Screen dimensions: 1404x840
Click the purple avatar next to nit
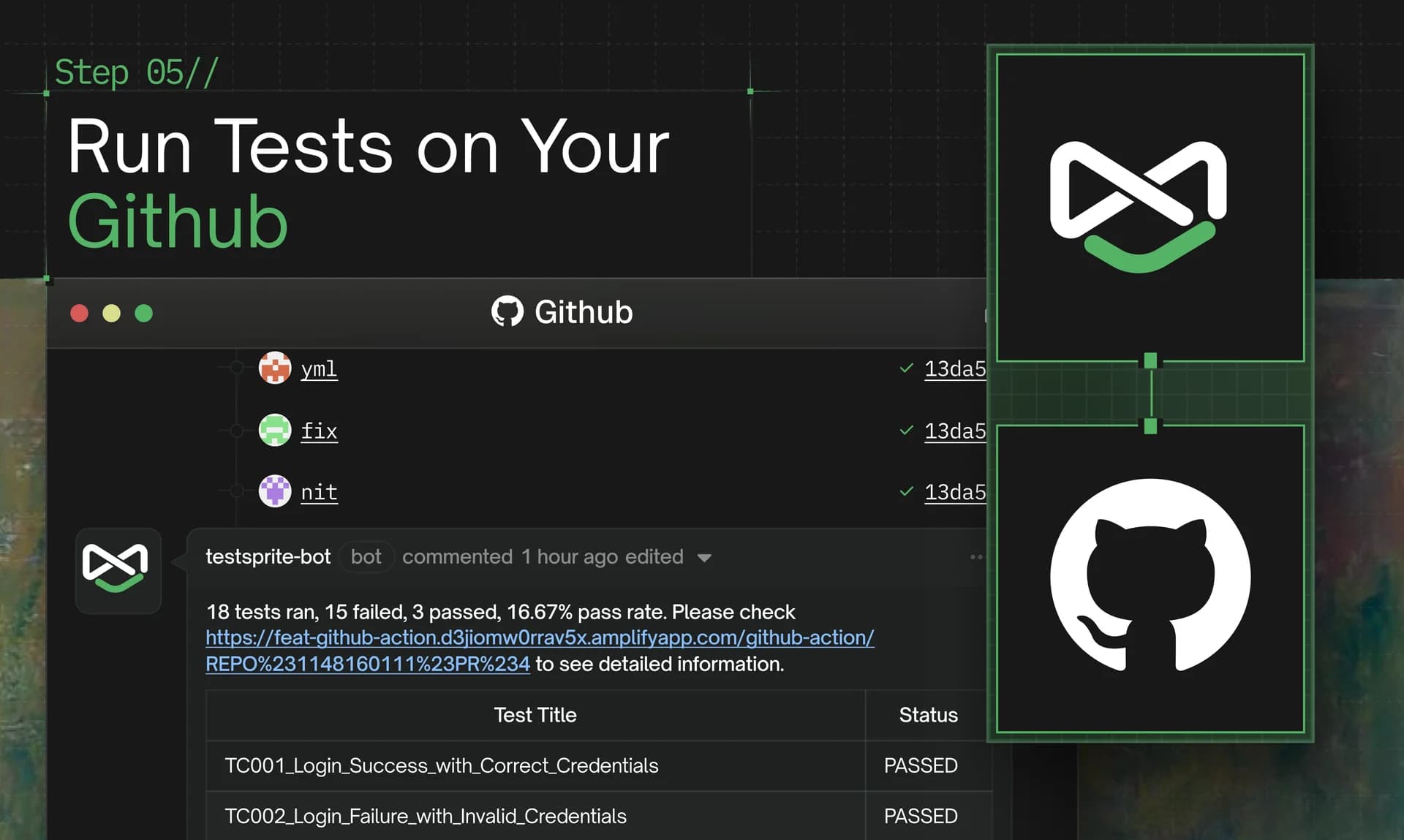click(275, 491)
